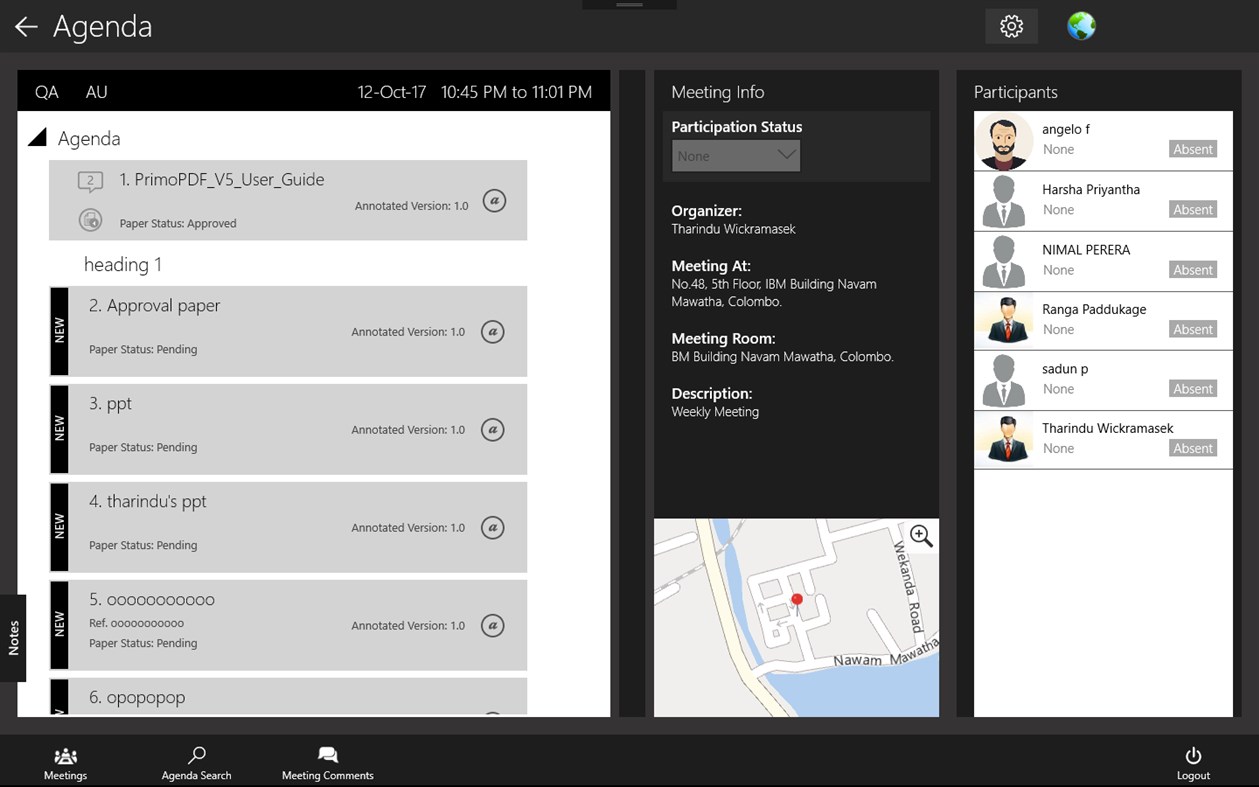The width and height of the screenshot is (1259, 787).
Task: Click the Meeting Room address text
Action: [782, 357]
